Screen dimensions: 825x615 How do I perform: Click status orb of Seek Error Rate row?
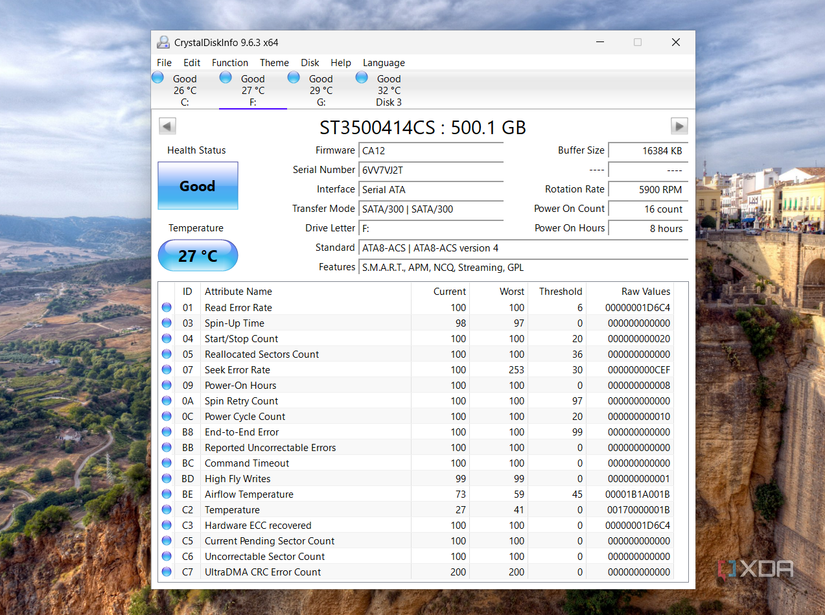coord(167,369)
